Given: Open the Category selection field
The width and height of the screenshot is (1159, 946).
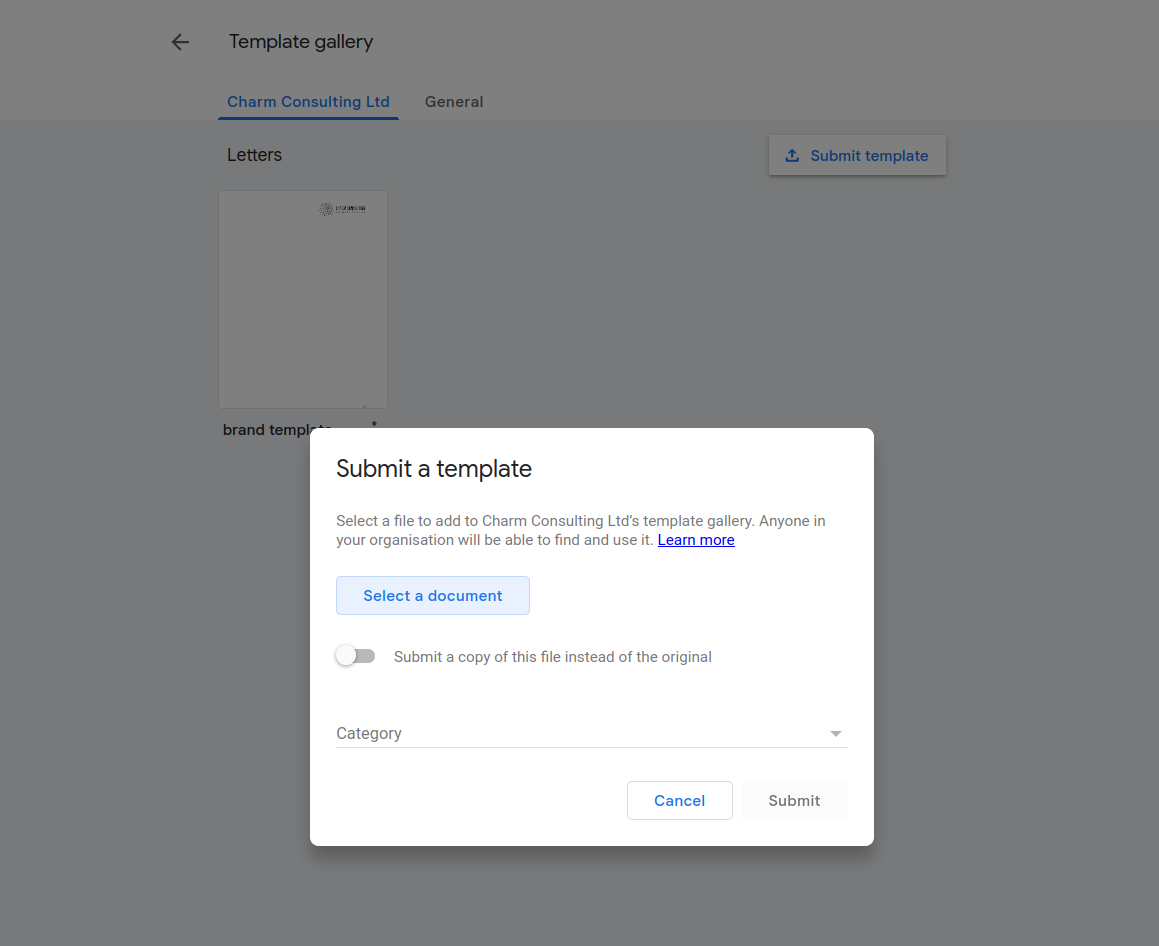Looking at the screenshot, I should [591, 733].
